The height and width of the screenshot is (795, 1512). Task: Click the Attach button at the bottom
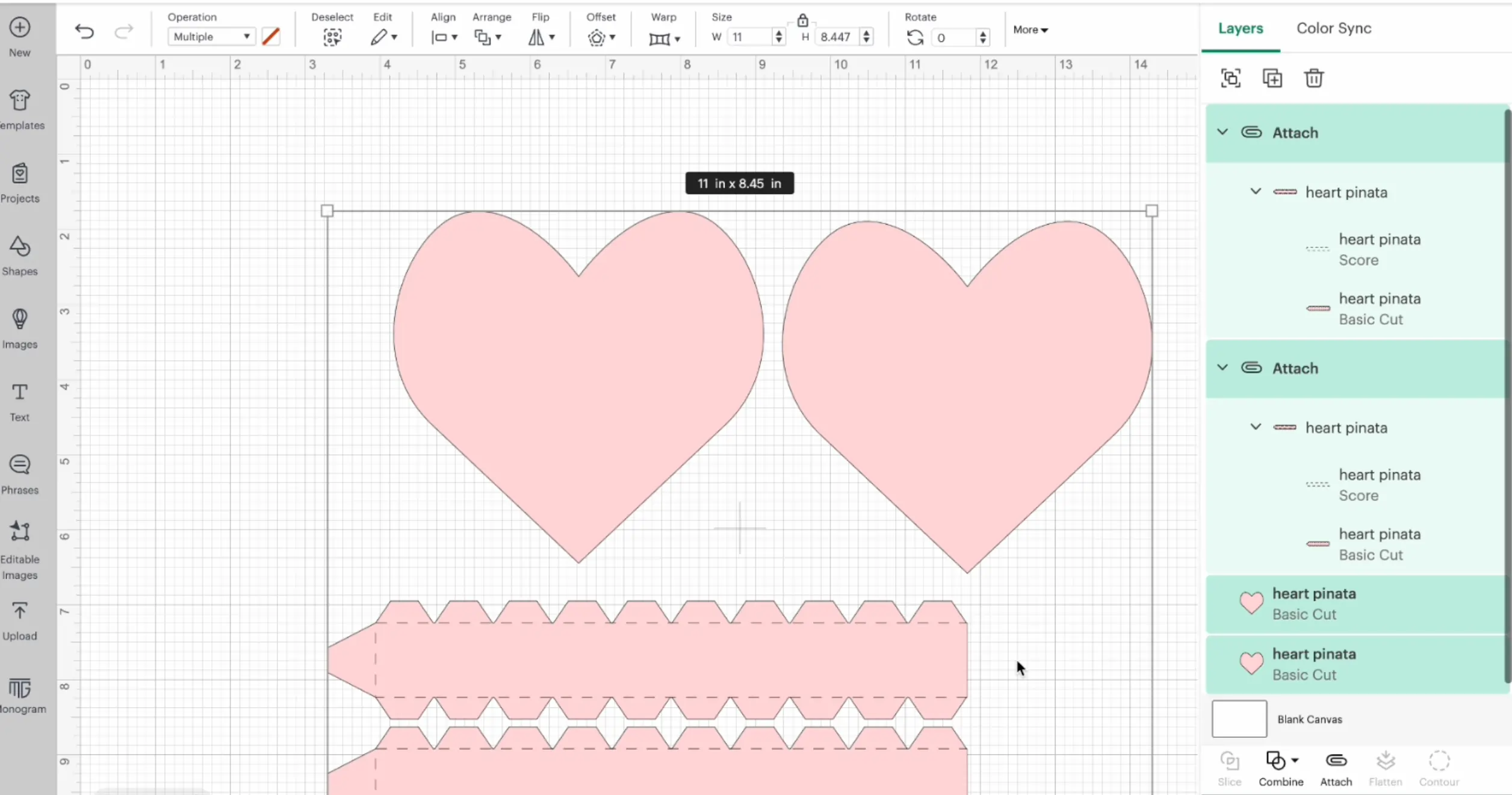tap(1335, 768)
